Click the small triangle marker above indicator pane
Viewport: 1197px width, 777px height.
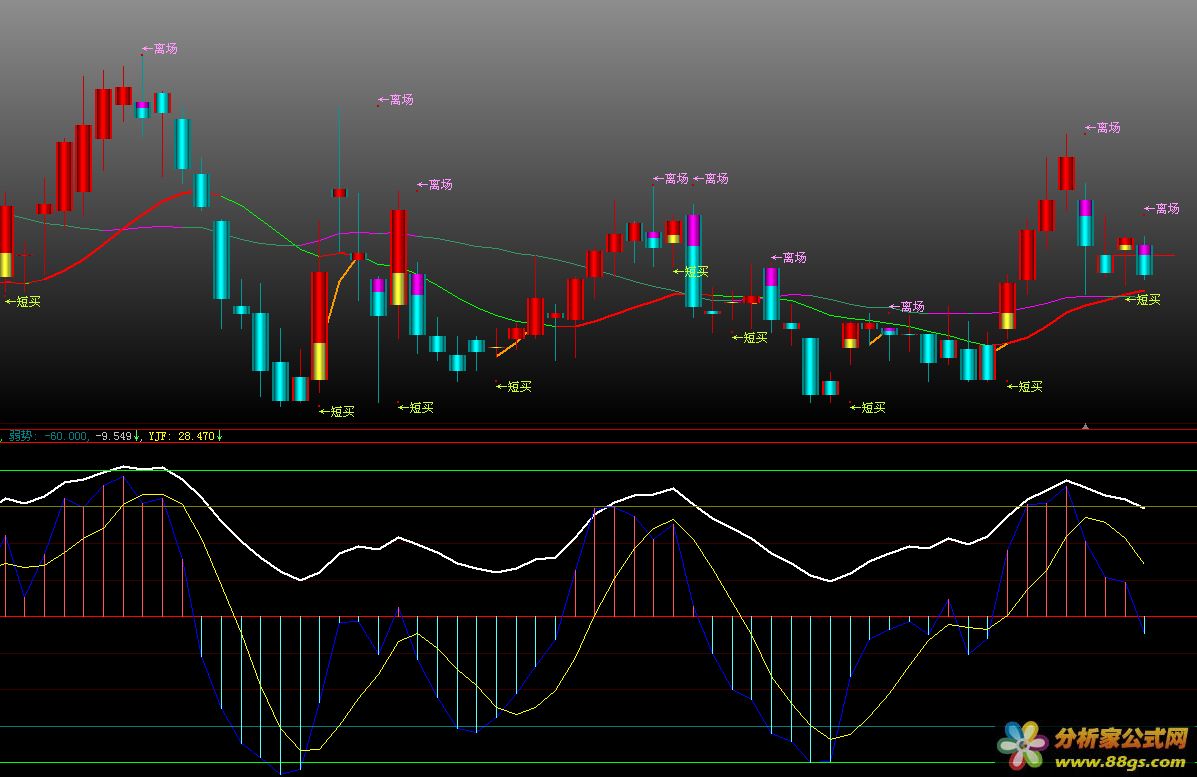point(1086,427)
